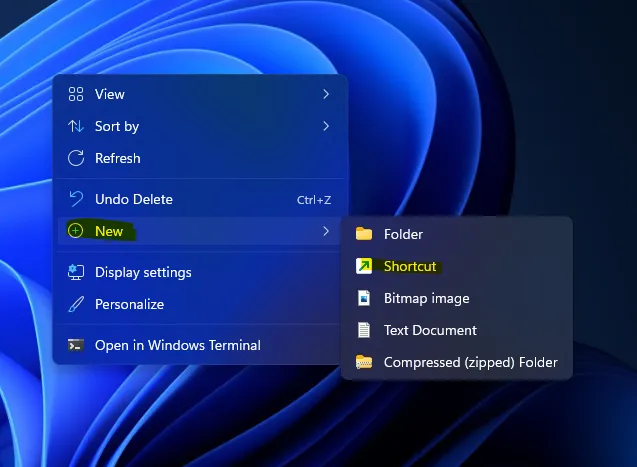Click the Undo Delete arrow icon

pyautogui.click(x=76, y=199)
